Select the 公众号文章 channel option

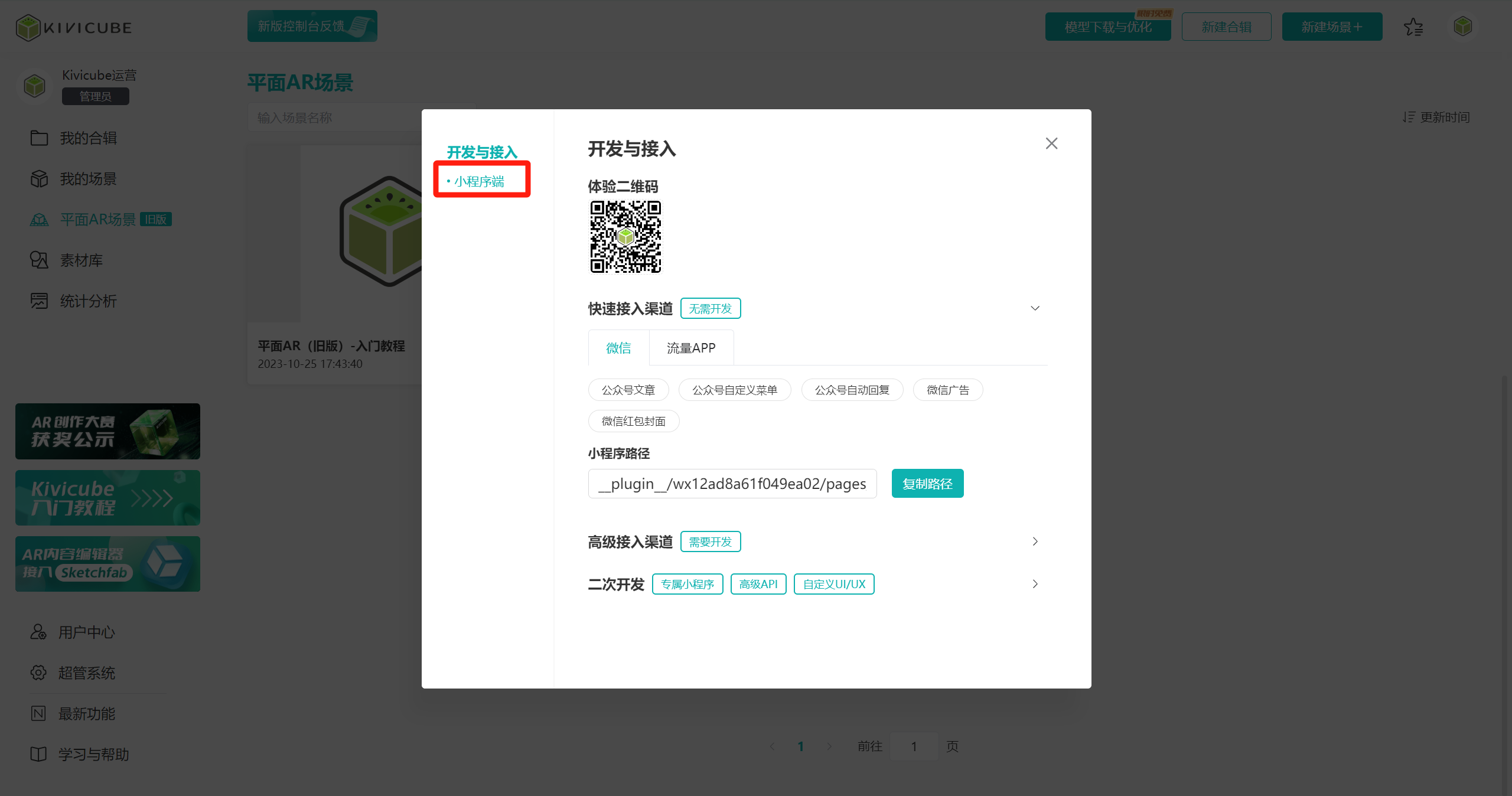tap(628, 390)
